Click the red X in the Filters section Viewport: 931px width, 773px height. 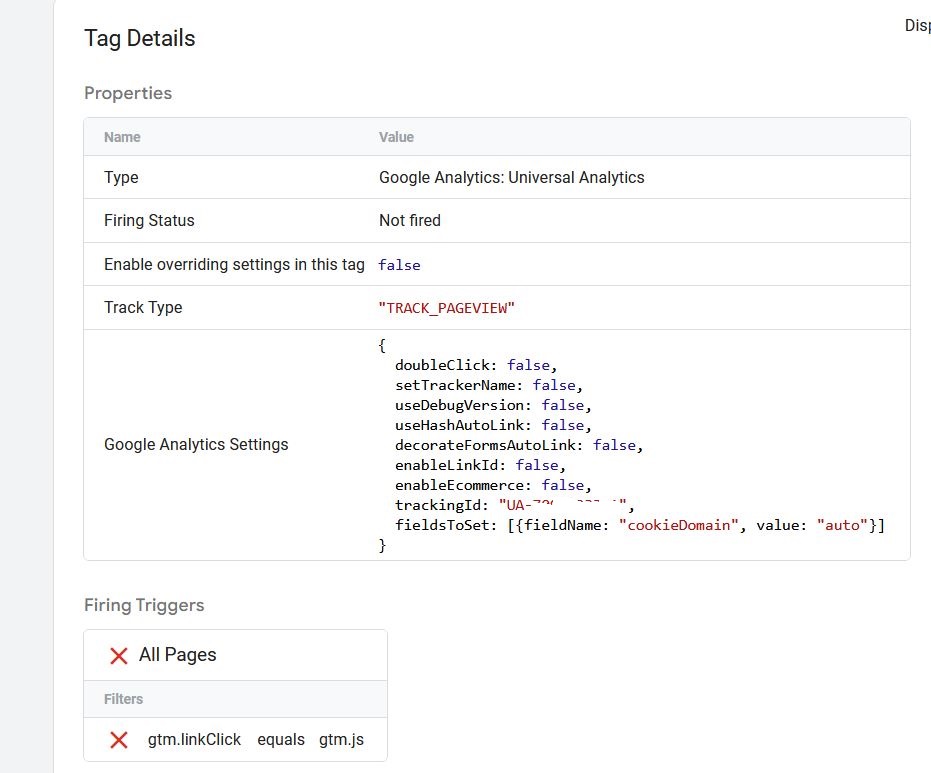117,740
